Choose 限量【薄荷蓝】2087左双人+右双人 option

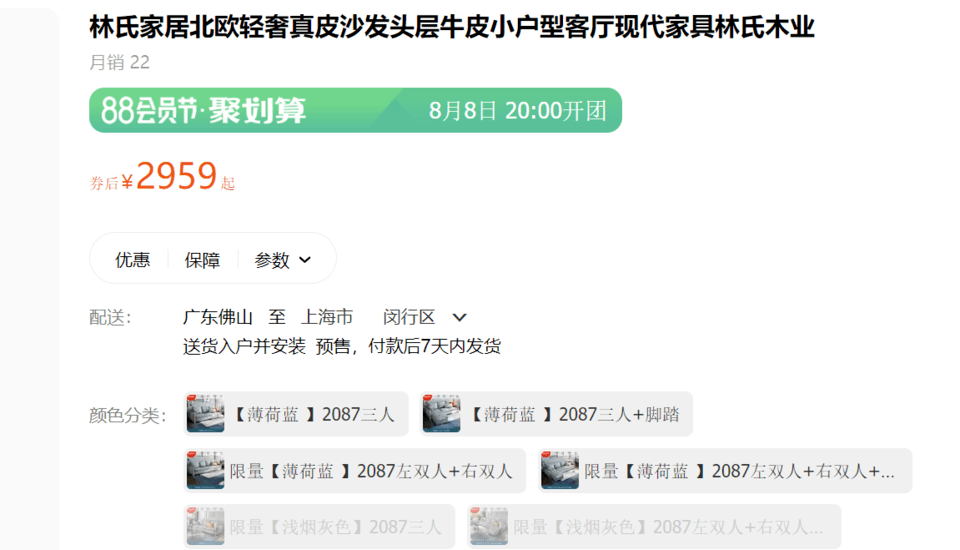click(354, 471)
